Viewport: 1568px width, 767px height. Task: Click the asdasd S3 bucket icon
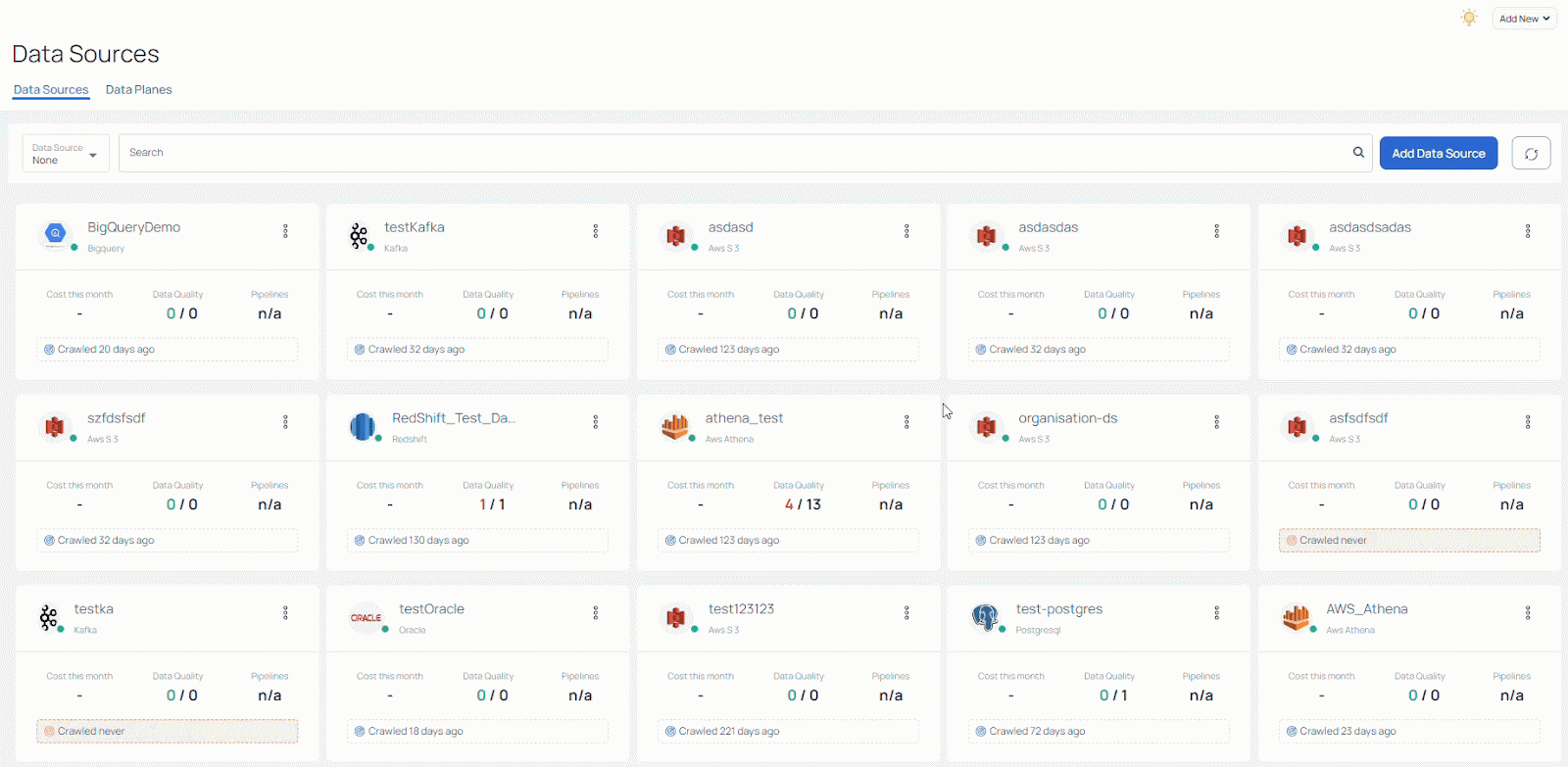tap(675, 235)
